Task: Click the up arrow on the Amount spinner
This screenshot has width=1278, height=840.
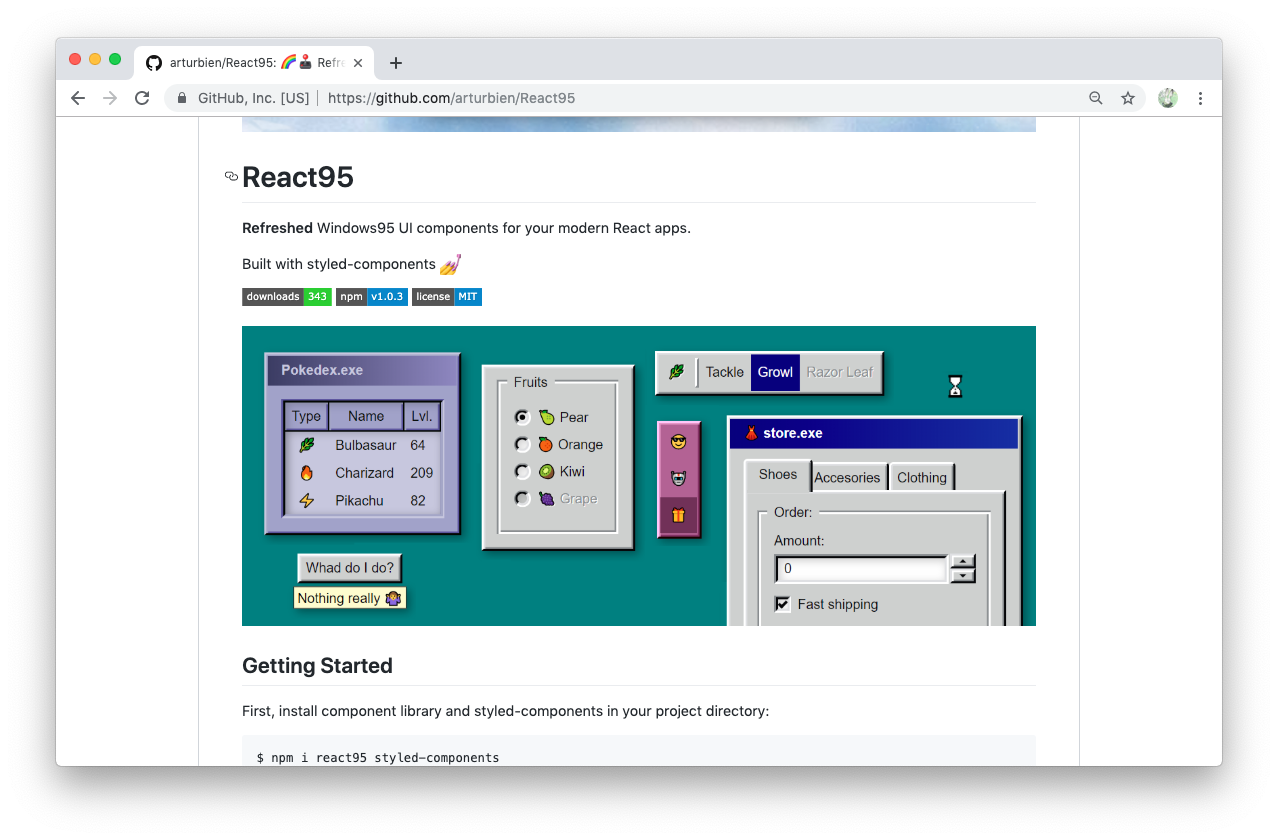Action: (x=962, y=562)
